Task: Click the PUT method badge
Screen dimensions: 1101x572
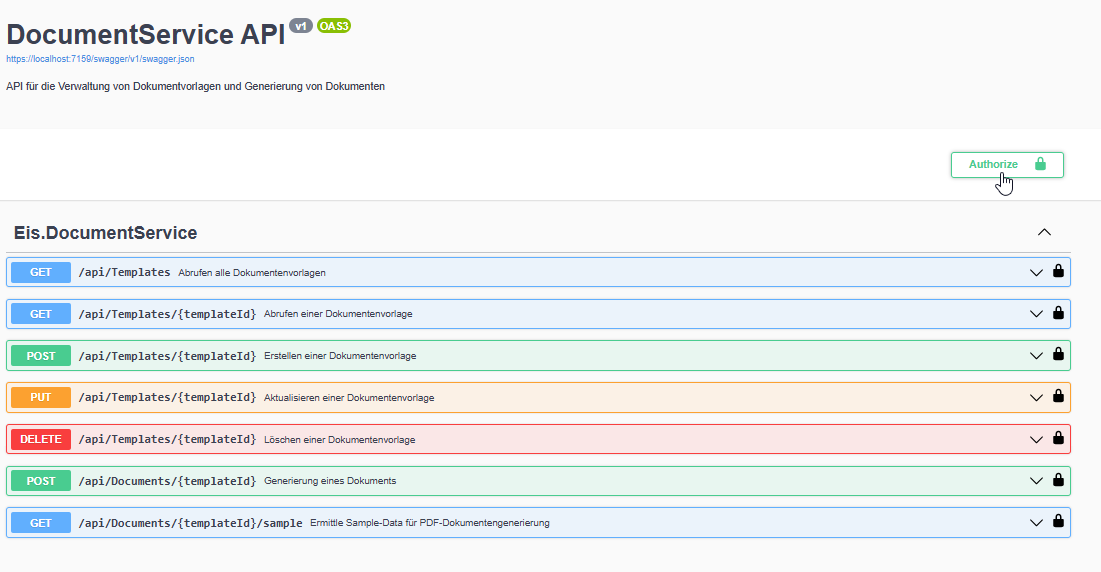Action: [41, 397]
